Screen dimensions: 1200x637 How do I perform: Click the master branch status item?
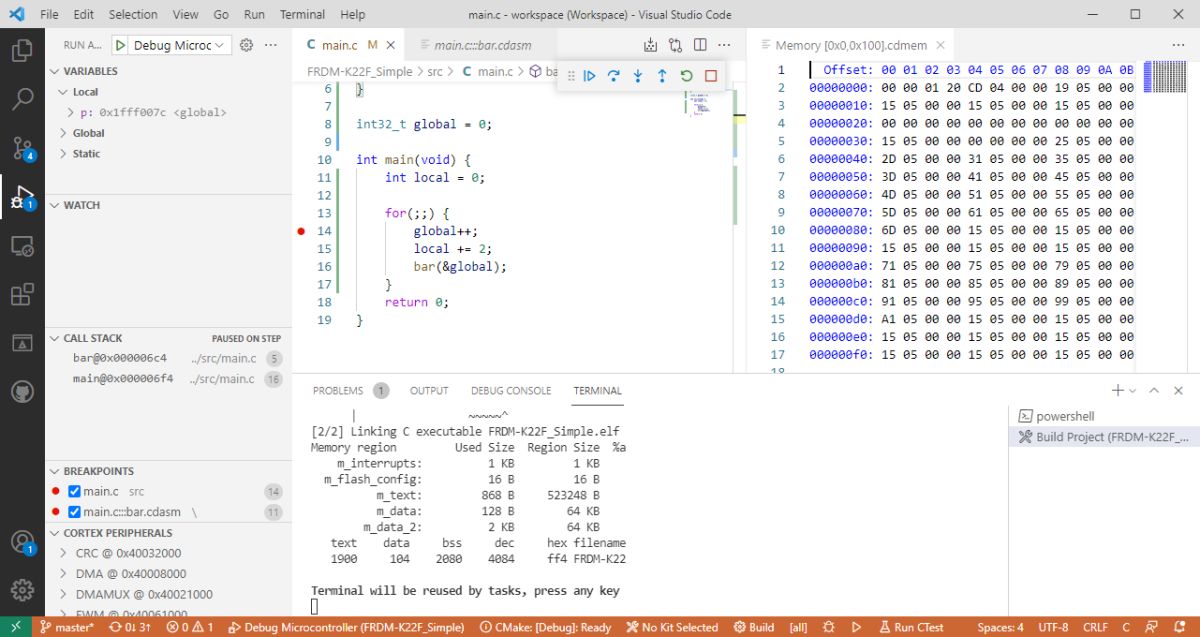pyautogui.click(x=66, y=627)
